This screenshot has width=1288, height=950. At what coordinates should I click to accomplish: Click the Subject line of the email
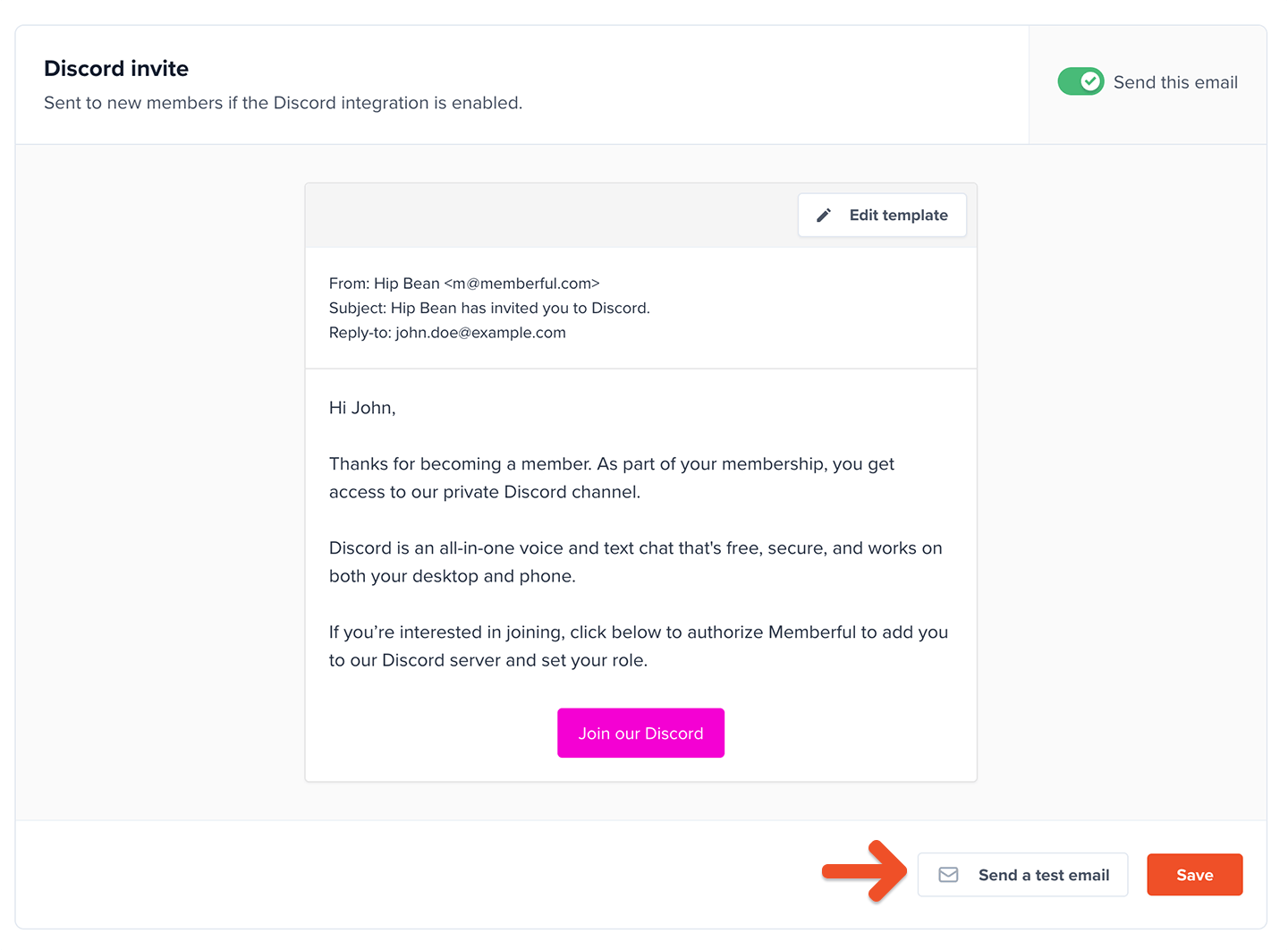pyautogui.click(x=489, y=308)
